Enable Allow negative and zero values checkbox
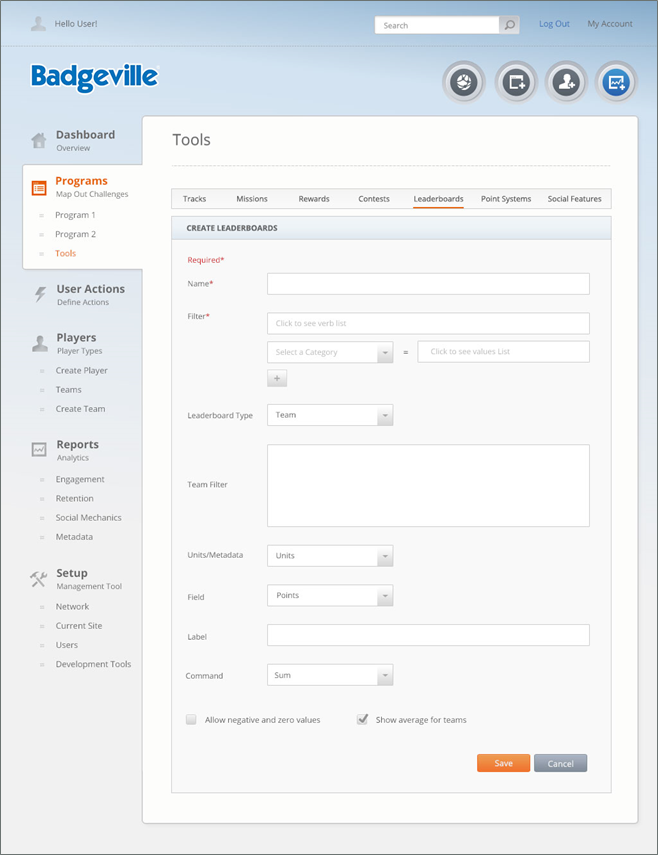The height and width of the screenshot is (855, 658). tap(191, 719)
